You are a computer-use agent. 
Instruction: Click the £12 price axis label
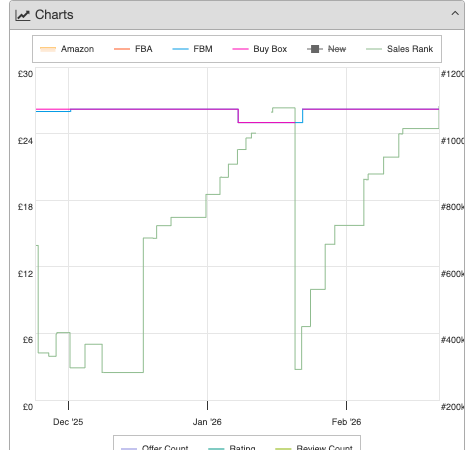click(25, 274)
